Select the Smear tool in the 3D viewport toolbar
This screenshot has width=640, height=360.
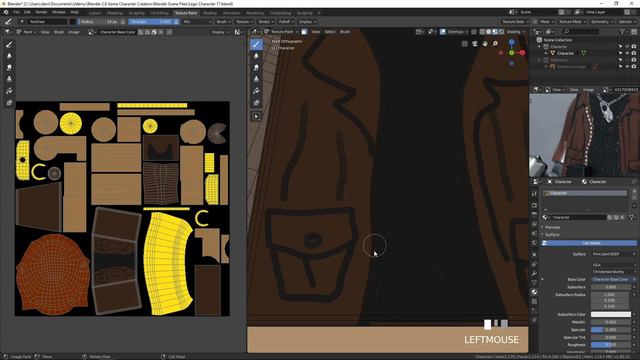coord(256,67)
